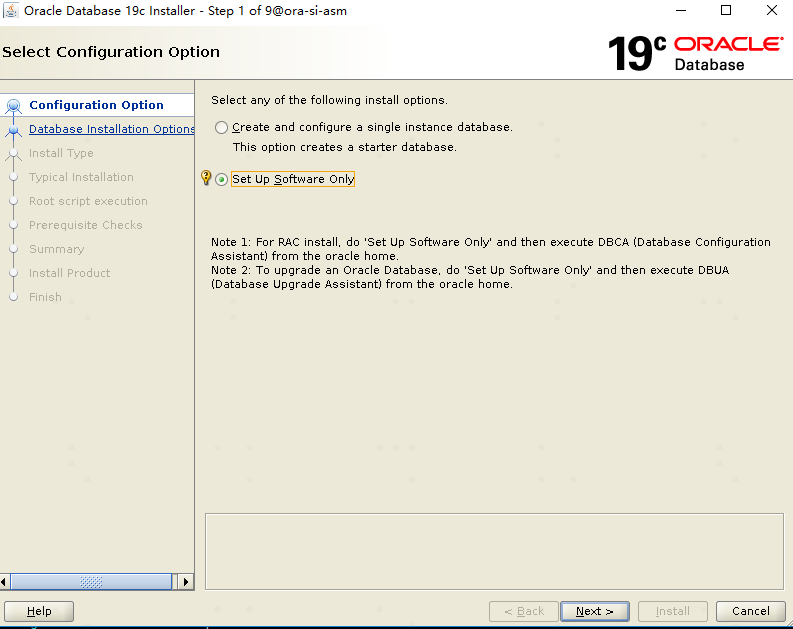This screenshot has height=629, width=793.
Task: Click the Finish step label
Action: (46, 297)
